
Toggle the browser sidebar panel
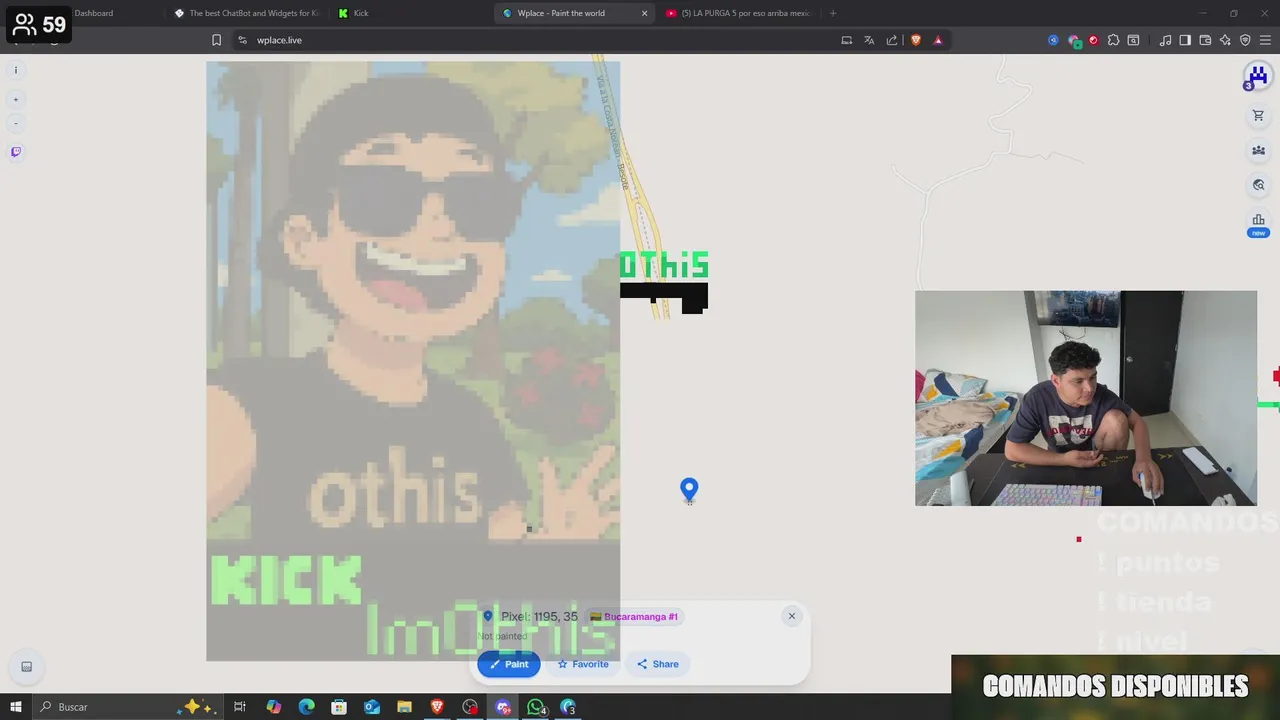tap(1185, 40)
